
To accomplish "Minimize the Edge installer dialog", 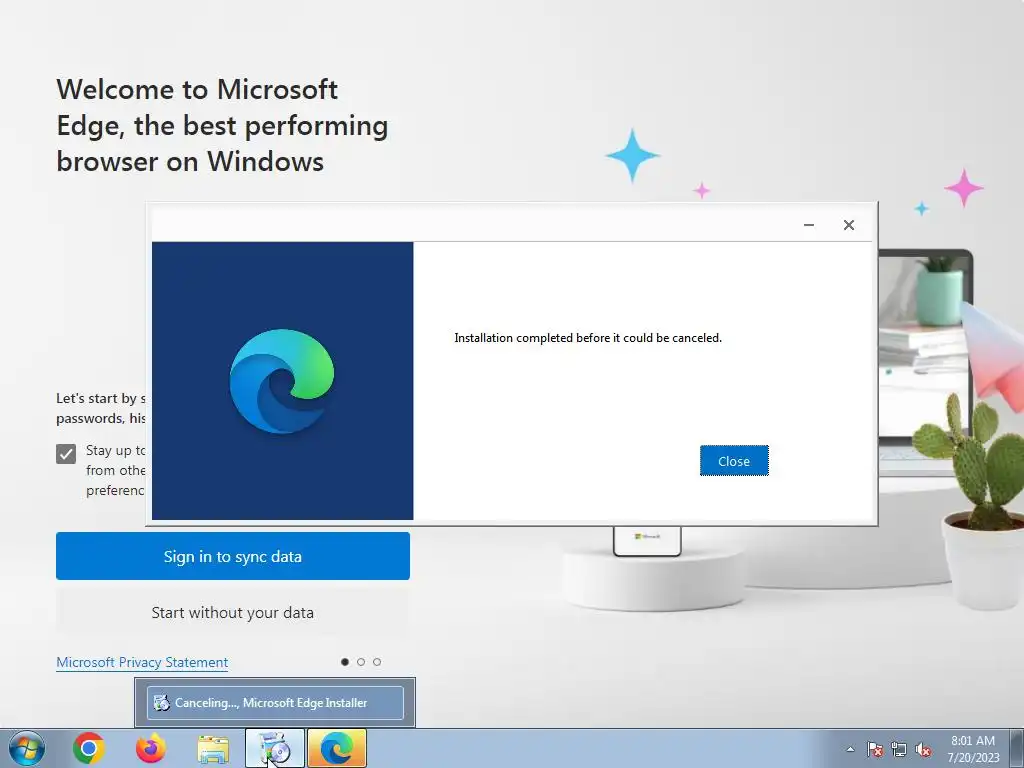I will coord(808,225).
